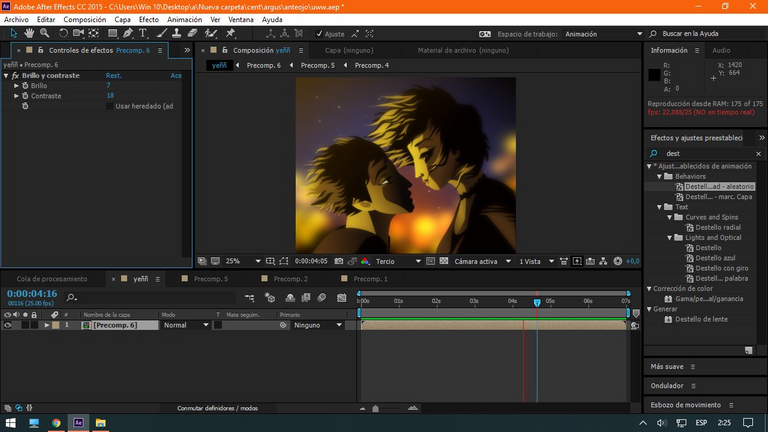The image size is (768, 432).
Task: Open the Más suave panel
Action: (x=667, y=366)
